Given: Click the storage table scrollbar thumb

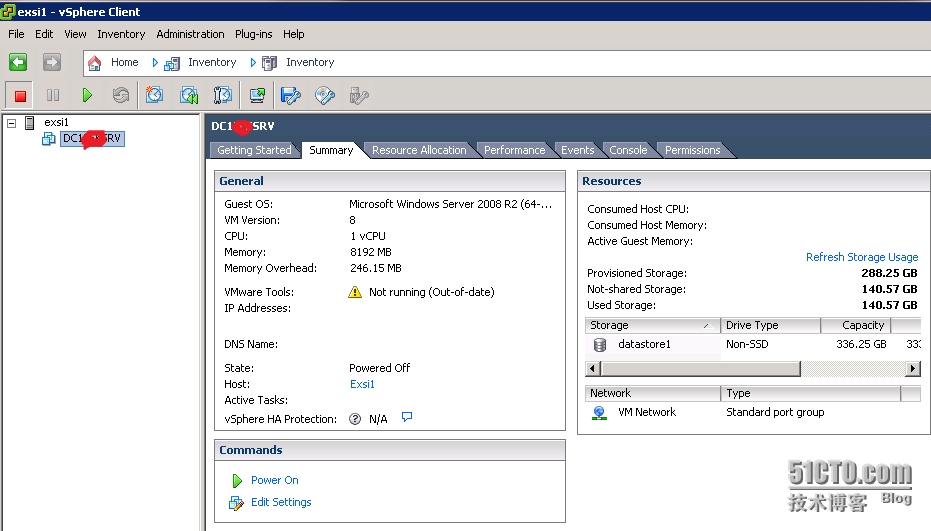Looking at the screenshot, I should click(701, 369).
